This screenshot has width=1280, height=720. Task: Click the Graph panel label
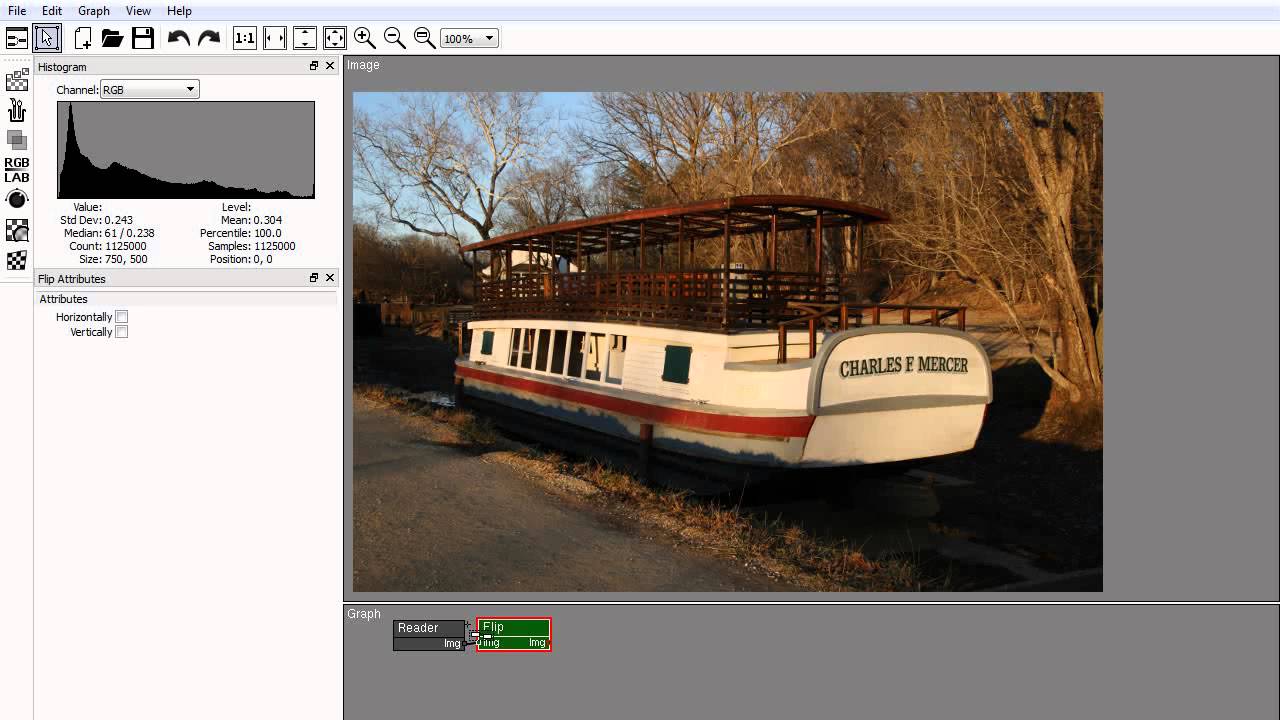point(364,614)
